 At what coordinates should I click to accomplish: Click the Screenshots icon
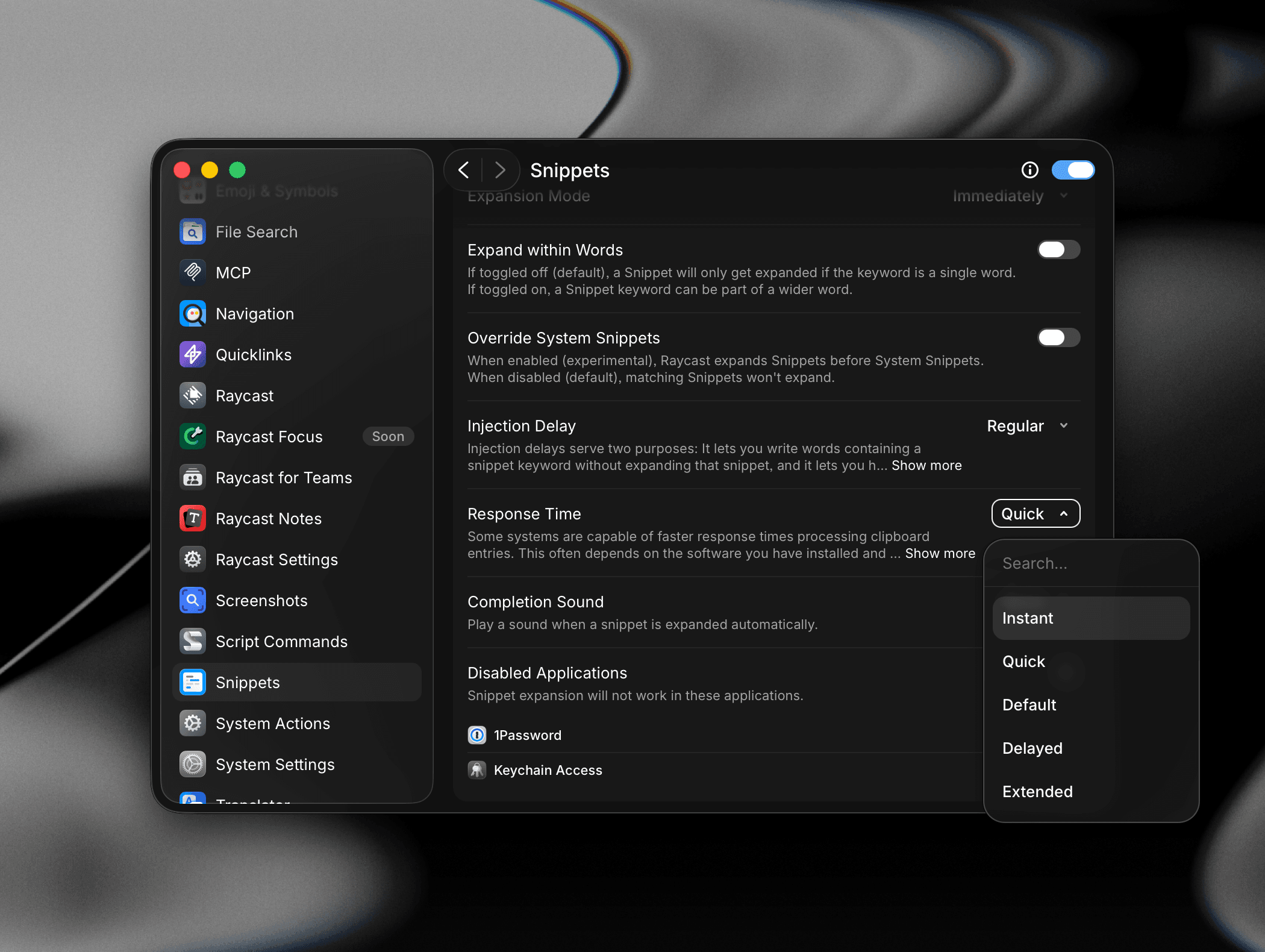193,601
